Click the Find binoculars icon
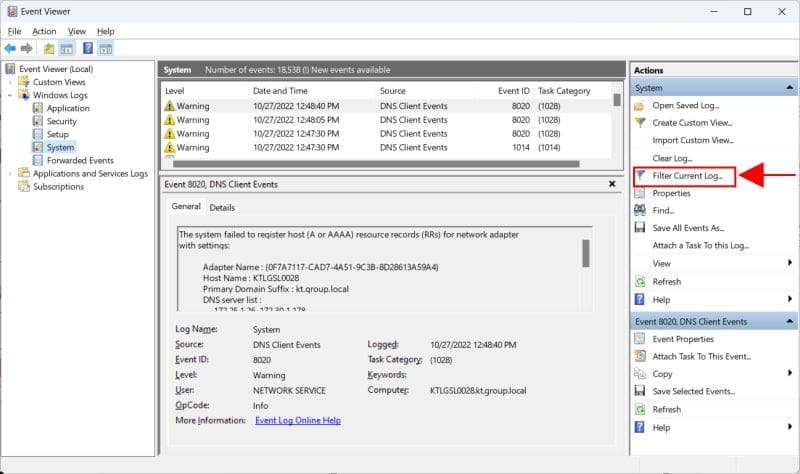 (641, 211)
